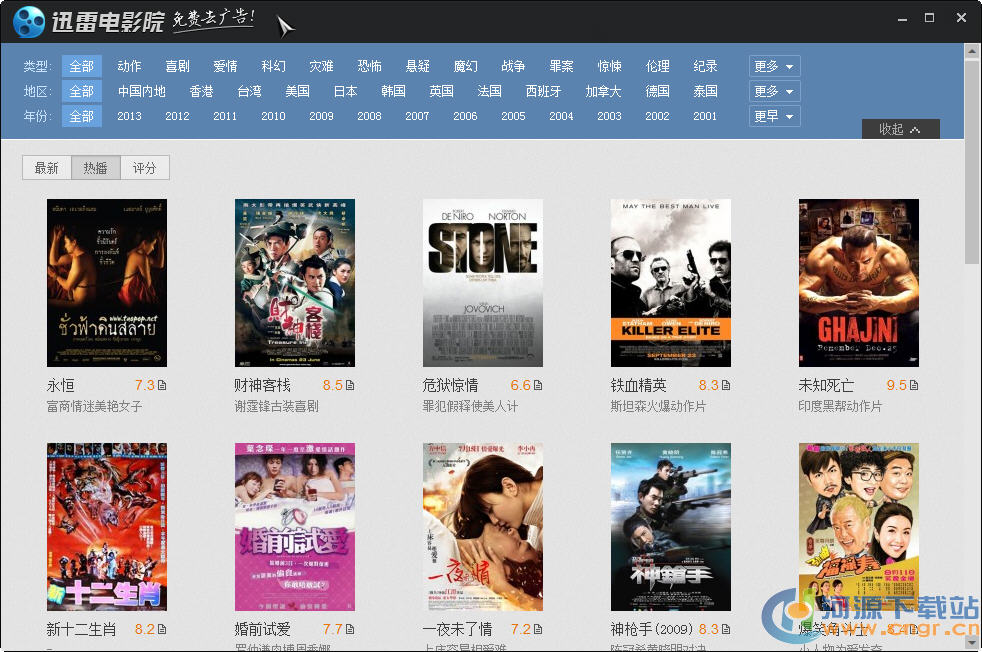982x652 pixels.
Task: Choose the 爱情 genre filter
Action: [225, 66]
